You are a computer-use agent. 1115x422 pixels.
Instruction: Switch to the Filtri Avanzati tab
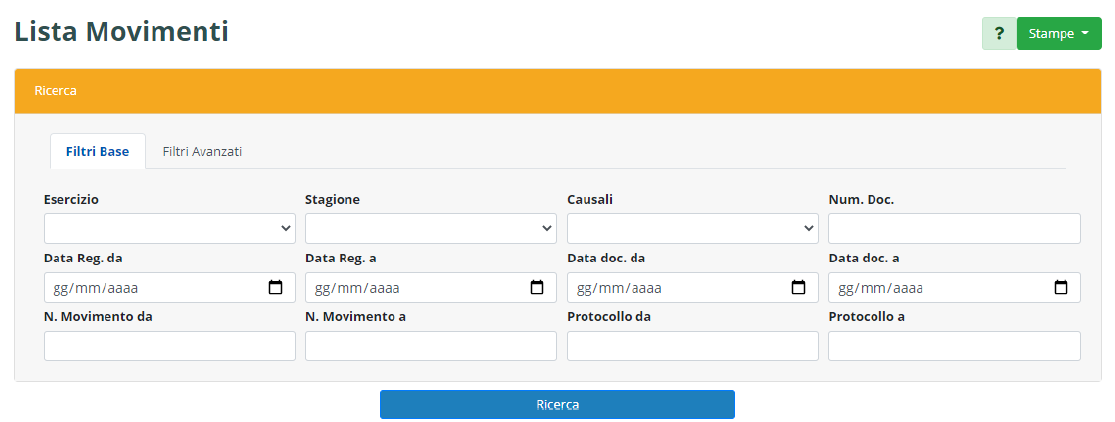pyautogui.click(x=202, y=152)
